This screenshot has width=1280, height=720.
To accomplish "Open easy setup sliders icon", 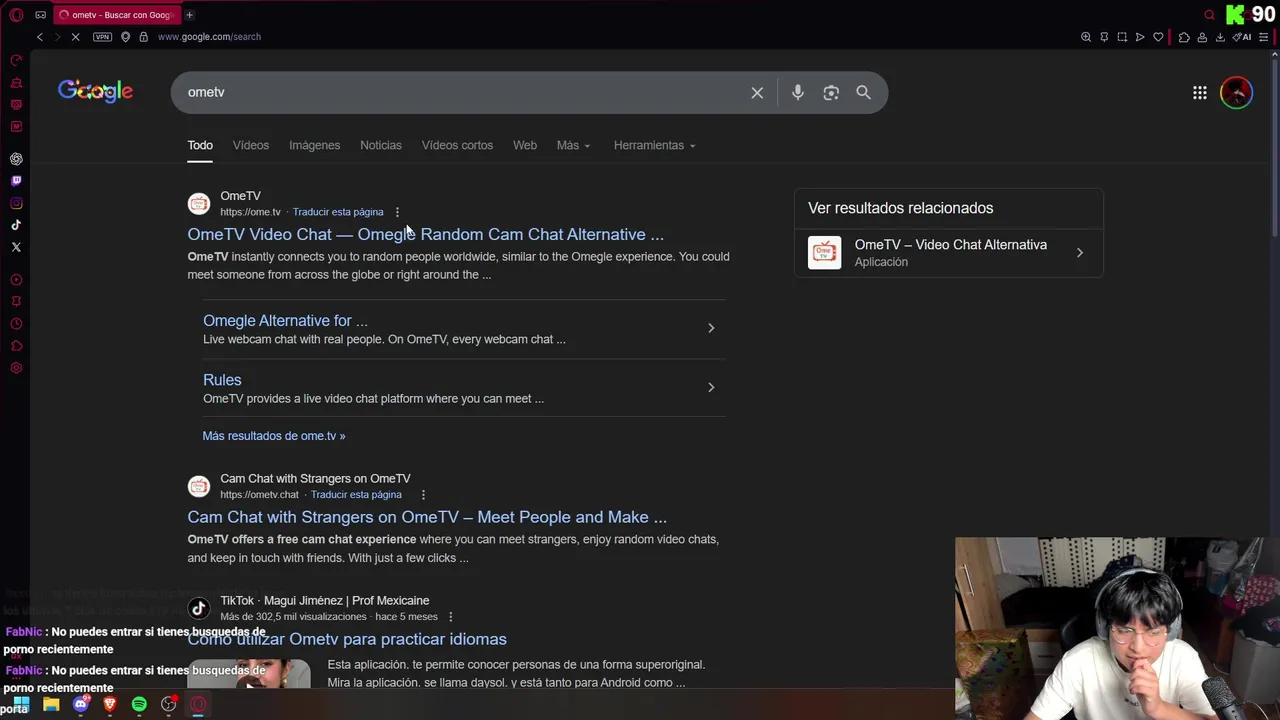I will [x=1264, y=37].
